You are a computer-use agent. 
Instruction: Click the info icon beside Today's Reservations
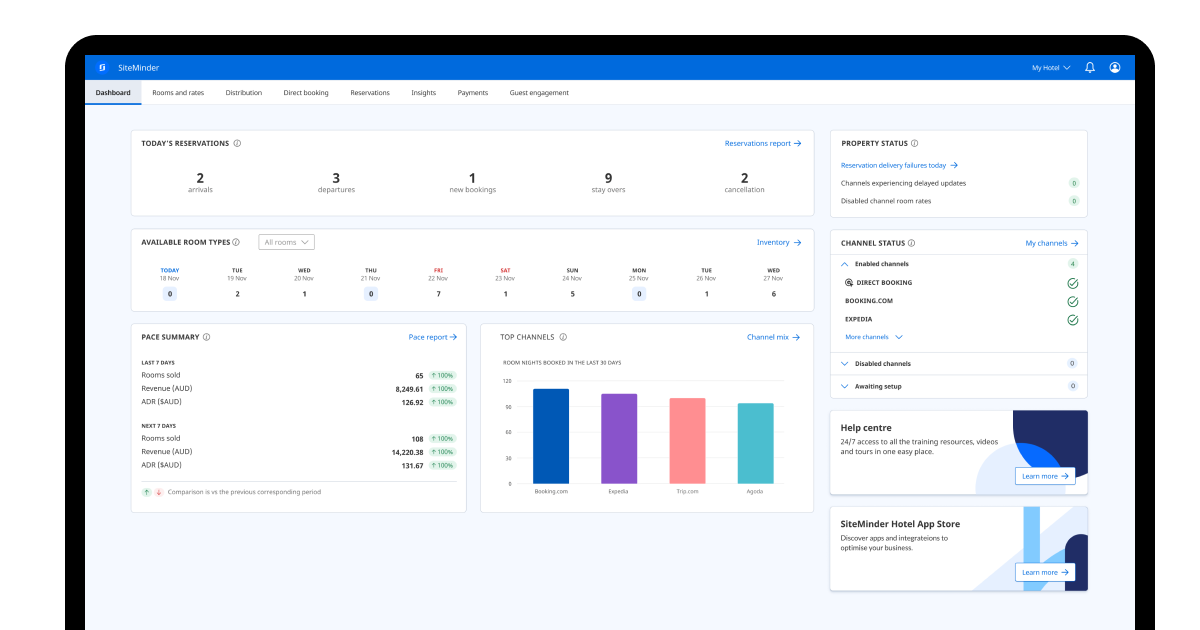point(237,143)
